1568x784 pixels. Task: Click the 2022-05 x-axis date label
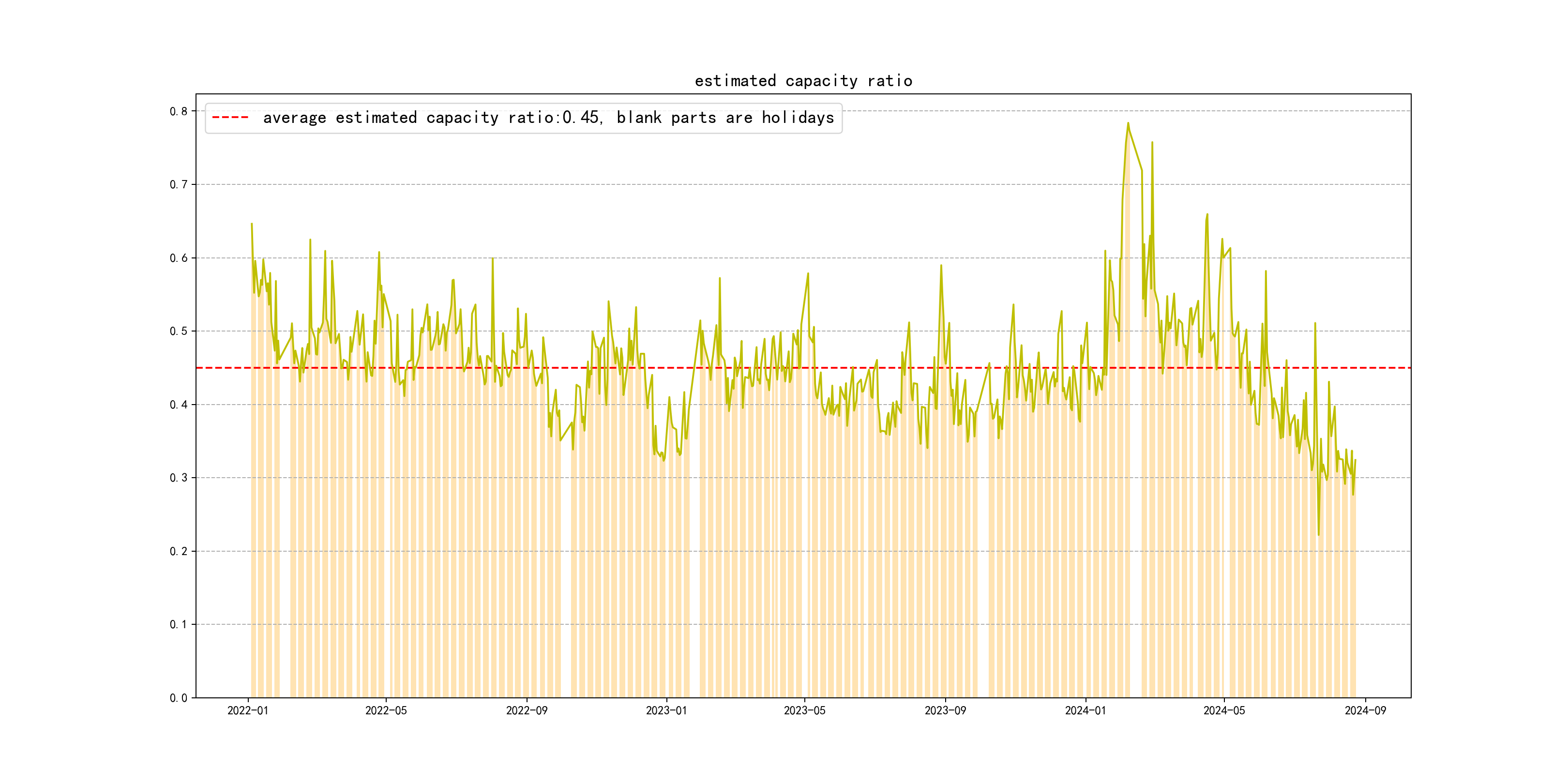386,711
